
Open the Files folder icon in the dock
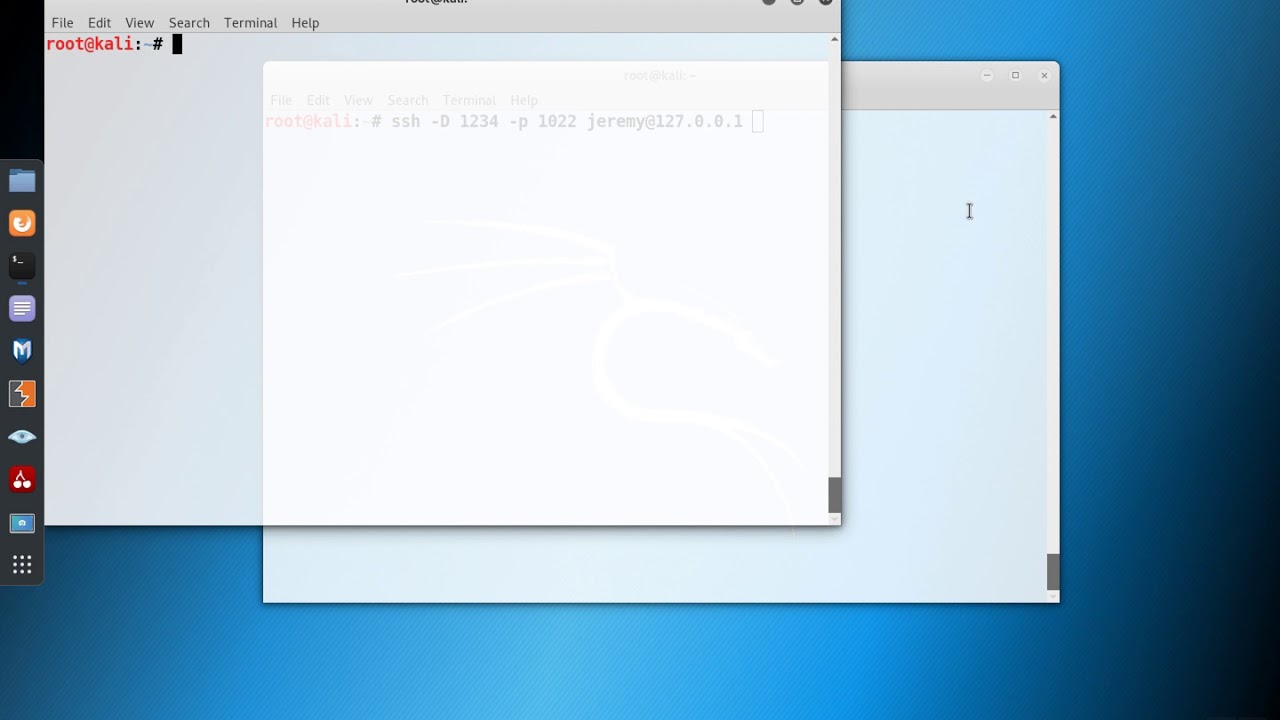pos(22,181)
